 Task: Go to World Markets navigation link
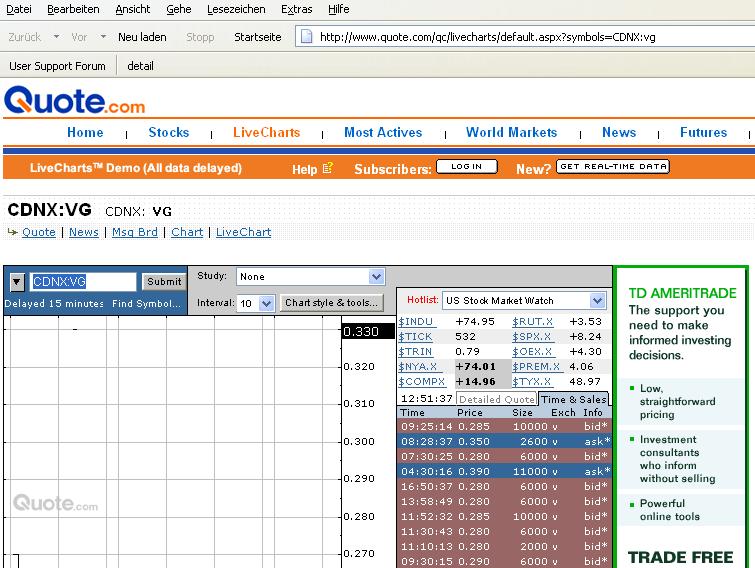(x=511, y=132)
